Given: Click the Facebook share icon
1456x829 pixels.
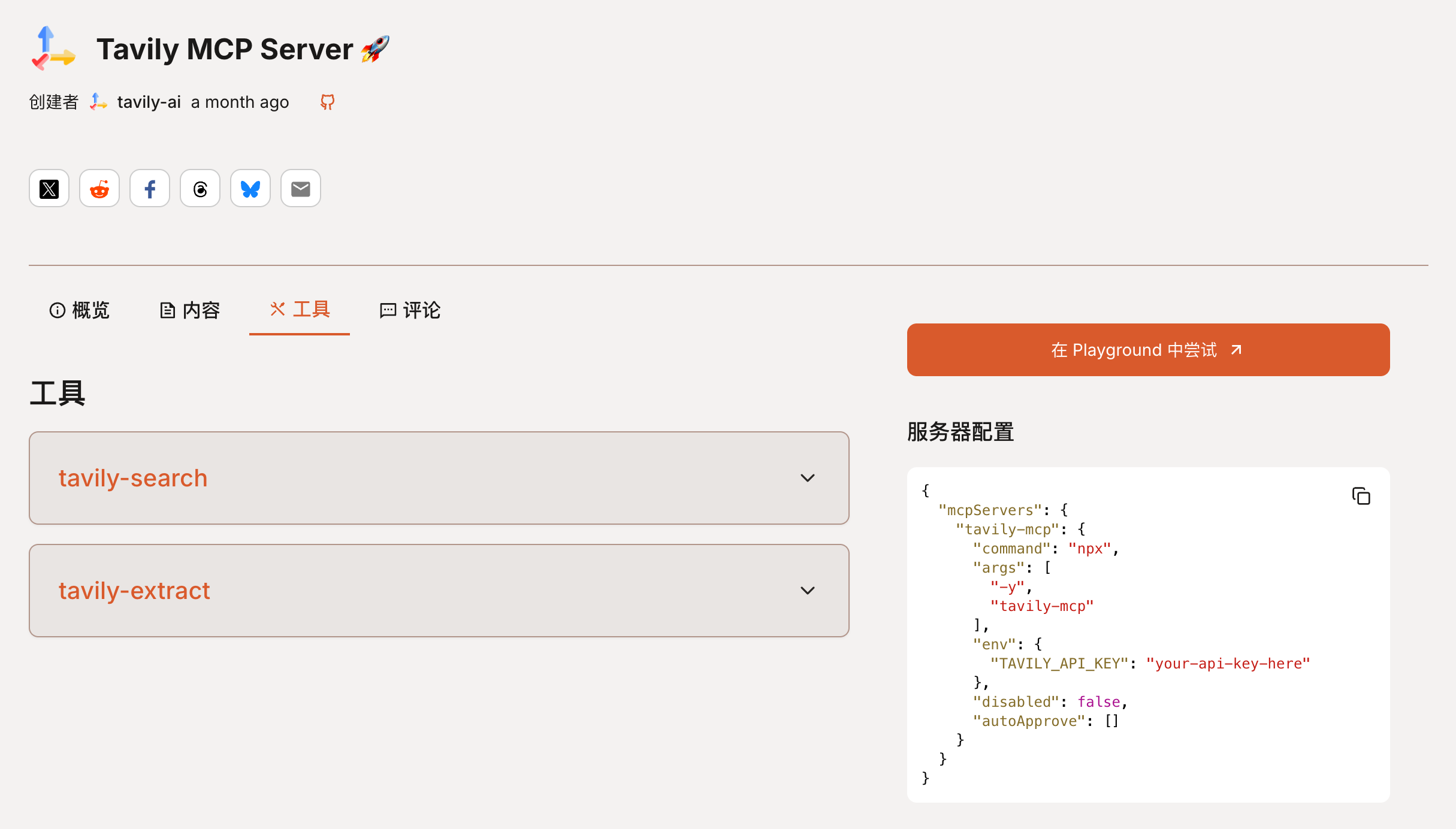Looking at the screenshot, I should 150,189.
